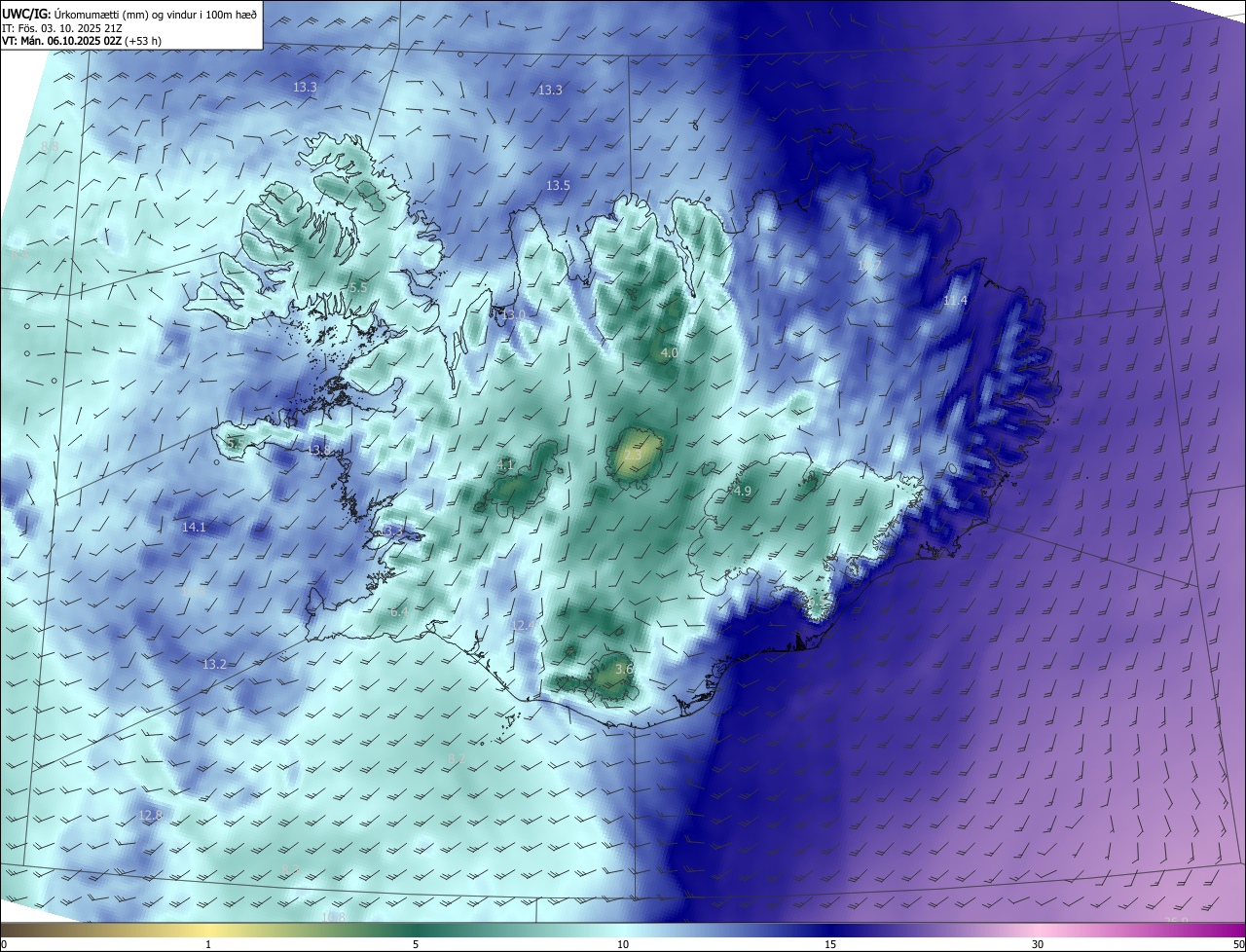The height and width of the screenshot is (952, 1246).
Task: Click the 13.2 value label
Action: (214, 664)
